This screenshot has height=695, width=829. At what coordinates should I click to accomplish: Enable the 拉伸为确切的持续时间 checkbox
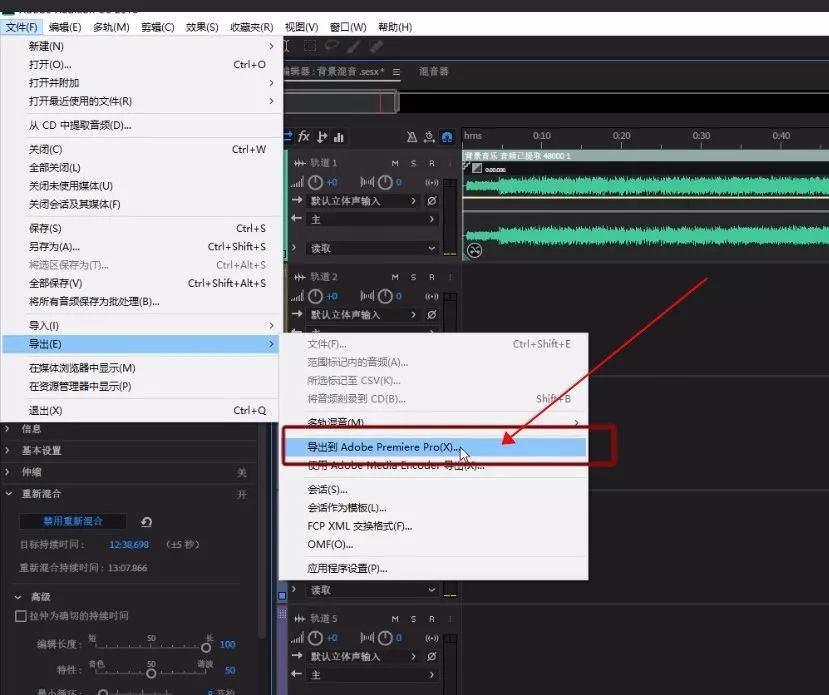pyautogui.click(x=21, y=616)
